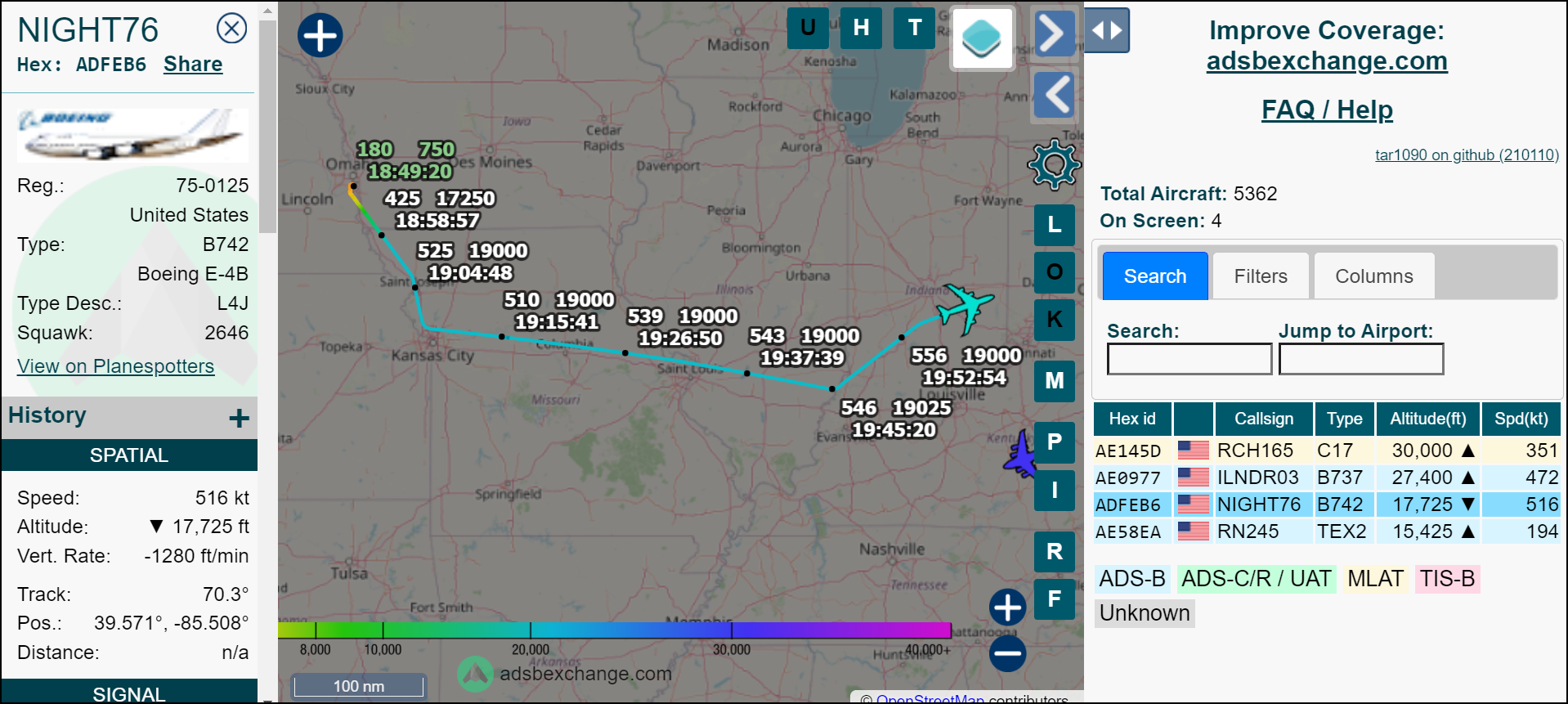Open adsbexchange.com coverage link
Image resolution: width=1568 pixels, height=704 pixels.
tap(1327, 61)
